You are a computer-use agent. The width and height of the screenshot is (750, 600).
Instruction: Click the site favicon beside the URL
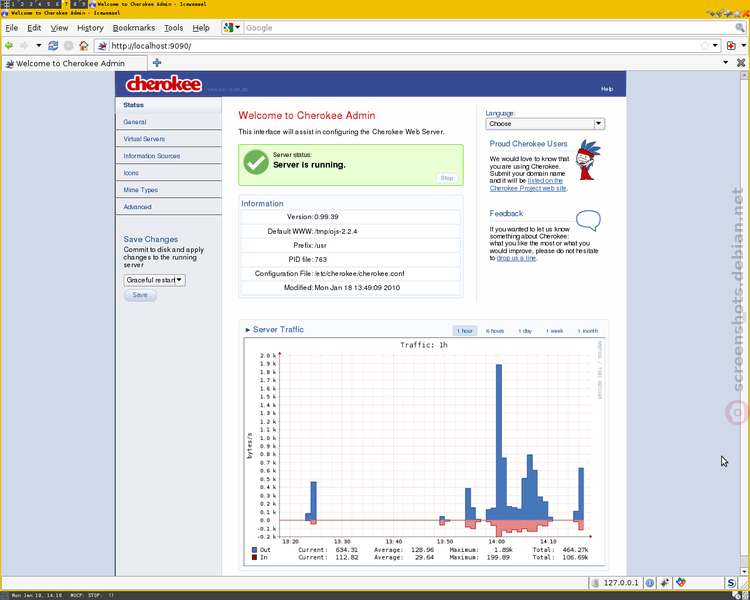pyautogui.click(x=102, y=46)
